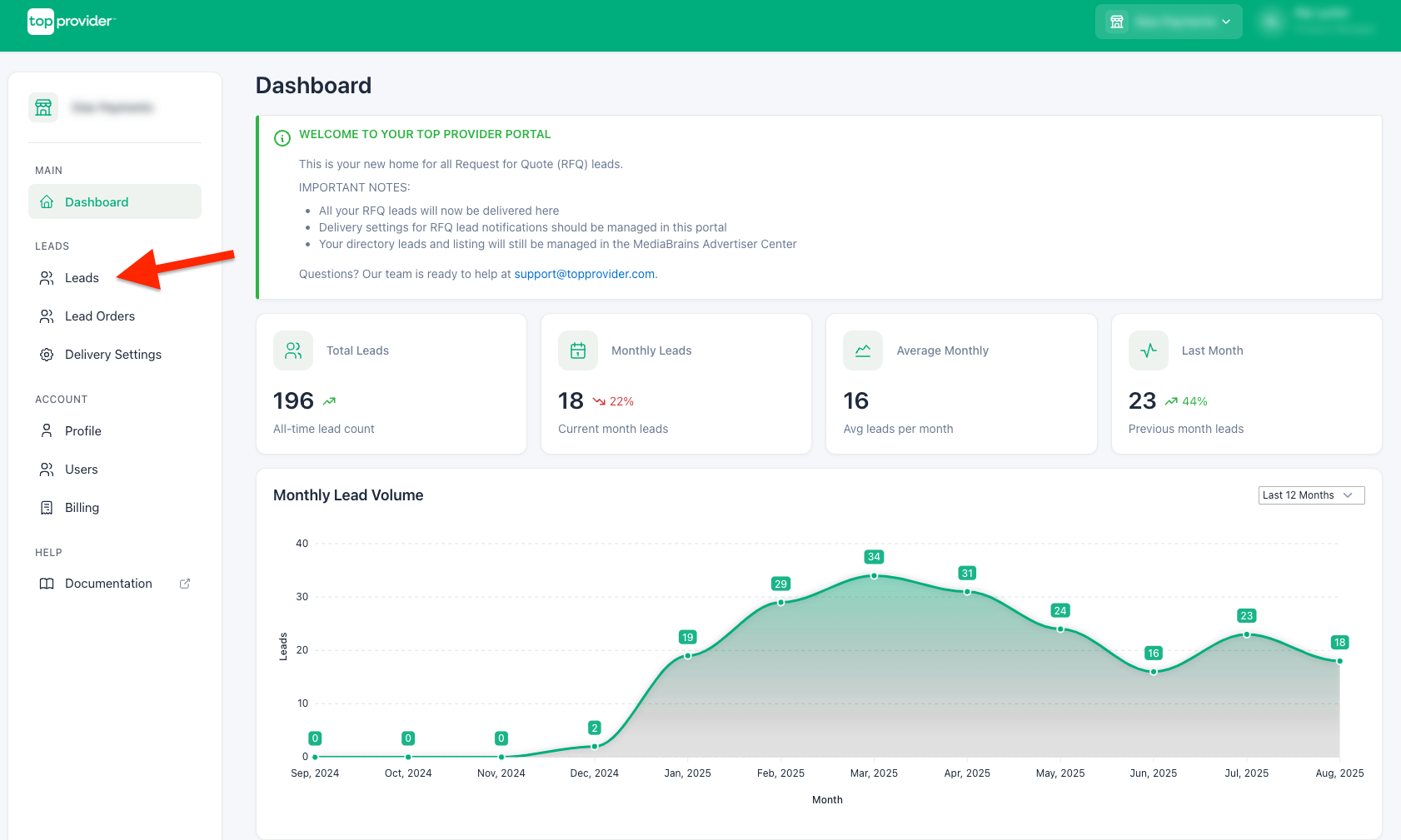Click the Monthly Leads calendar icon
This screenshot has width=1401, height=840.
coord(578,350)
